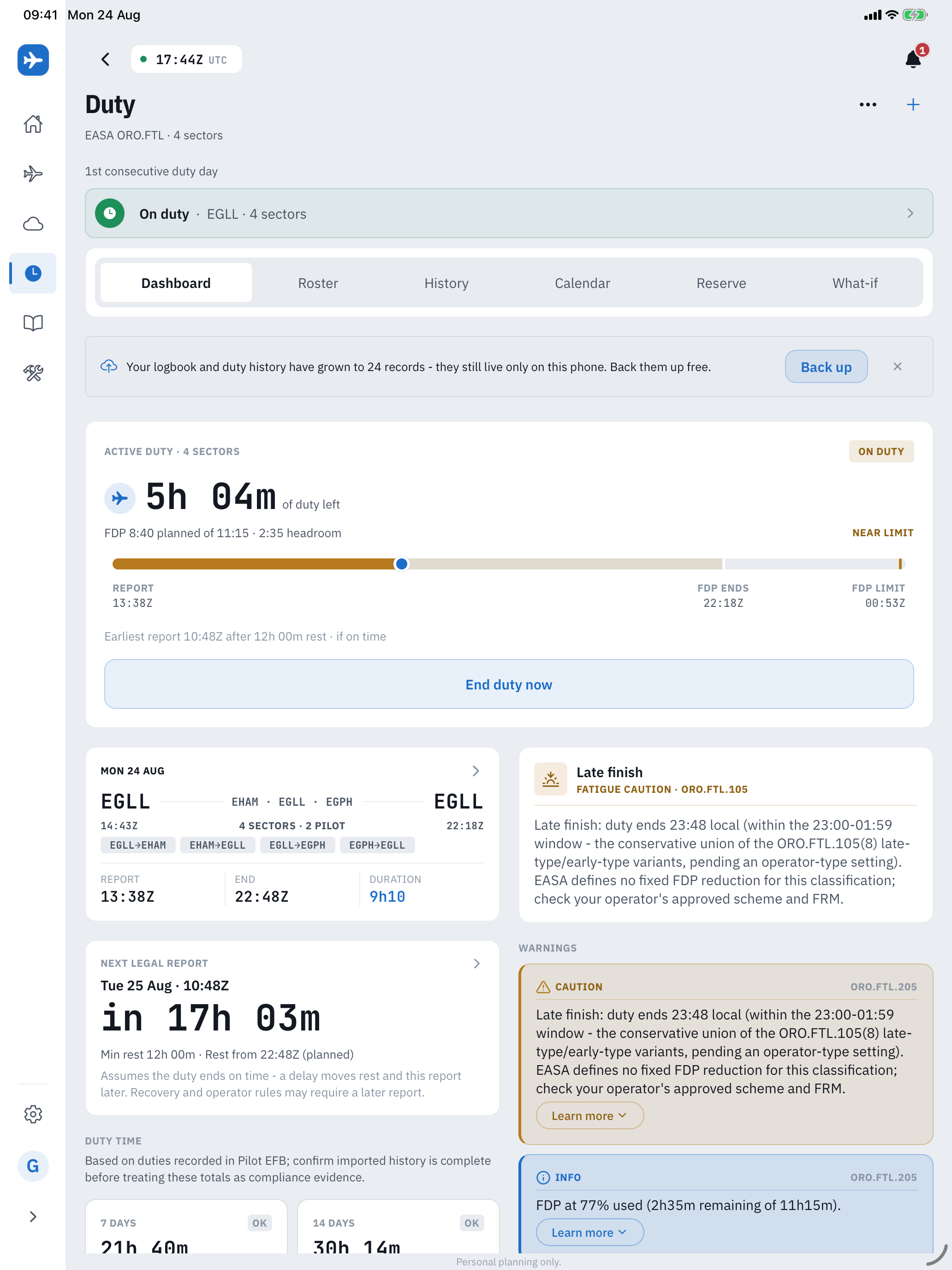Screen dimensions: 952x1270
Task: Tap the 17:44Z UTC clock pill
Action: tap(186, 59)
